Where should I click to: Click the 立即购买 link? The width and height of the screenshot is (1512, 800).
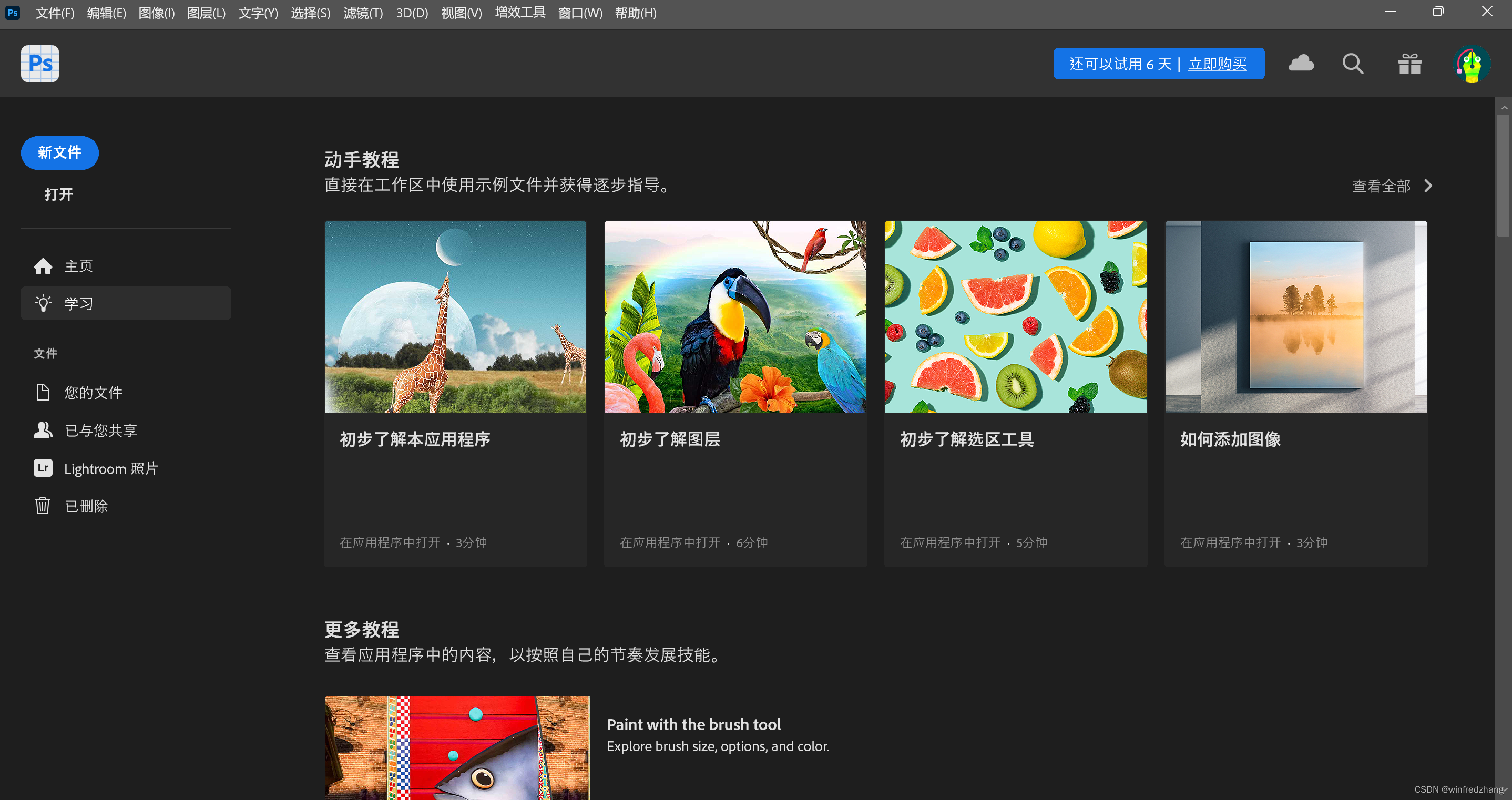click(x=1218, y=64)
